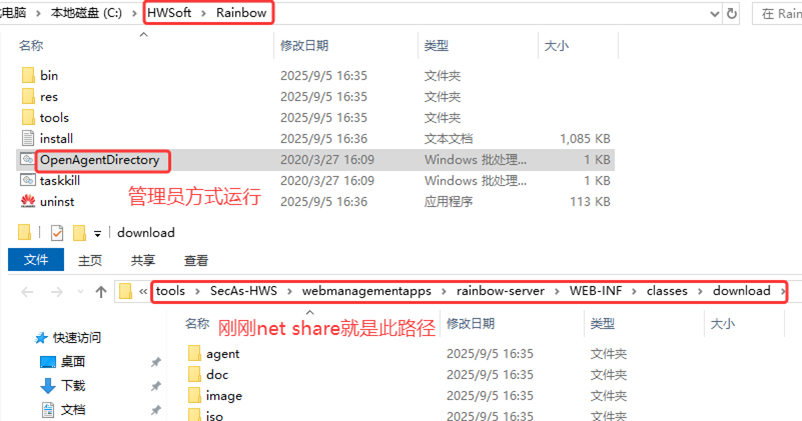
Task: Select the install text document icon
Action: (x=28, y=139)
